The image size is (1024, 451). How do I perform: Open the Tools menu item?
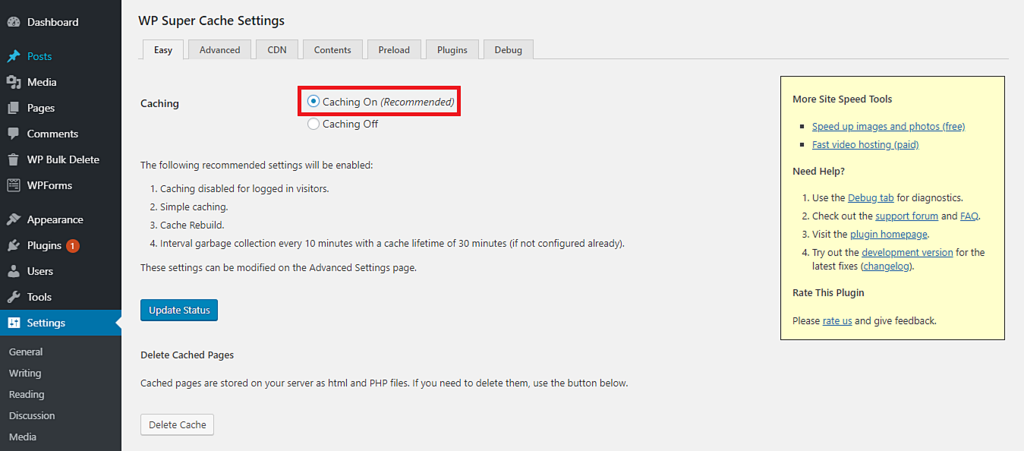click(60, 297)
